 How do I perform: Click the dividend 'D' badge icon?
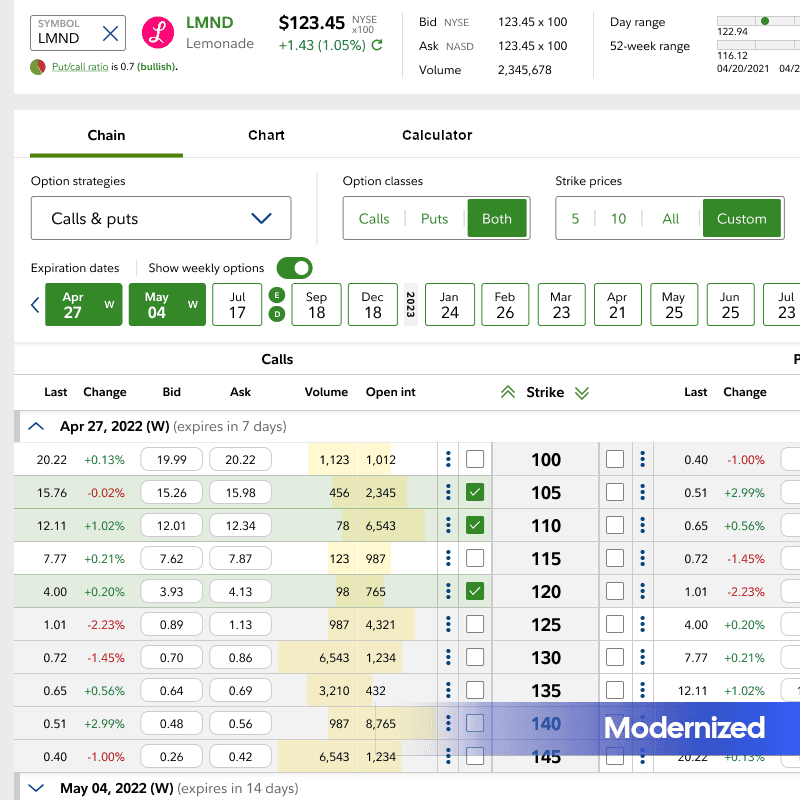(277, 314)
